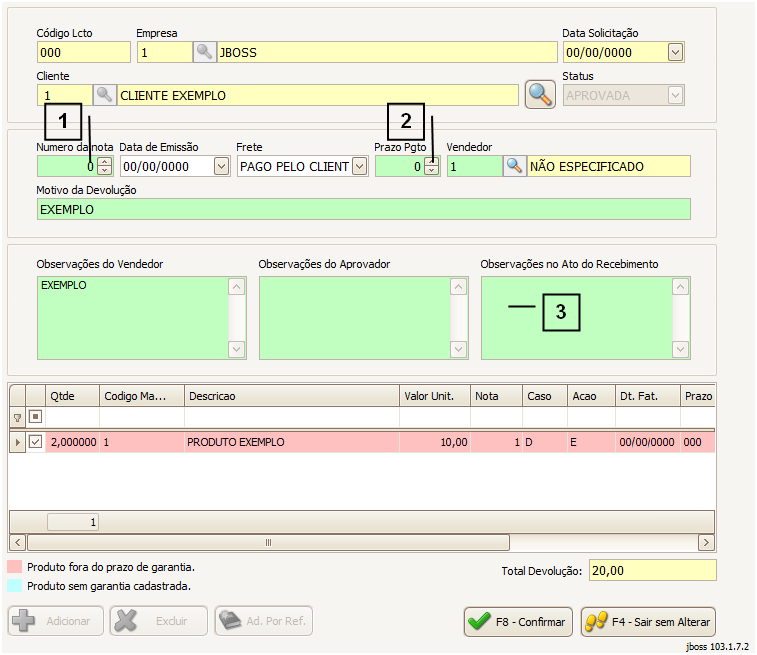757x655 pixels.
Task: Decrease Prazo Pgto with down arrow
Action: point(431,171)
